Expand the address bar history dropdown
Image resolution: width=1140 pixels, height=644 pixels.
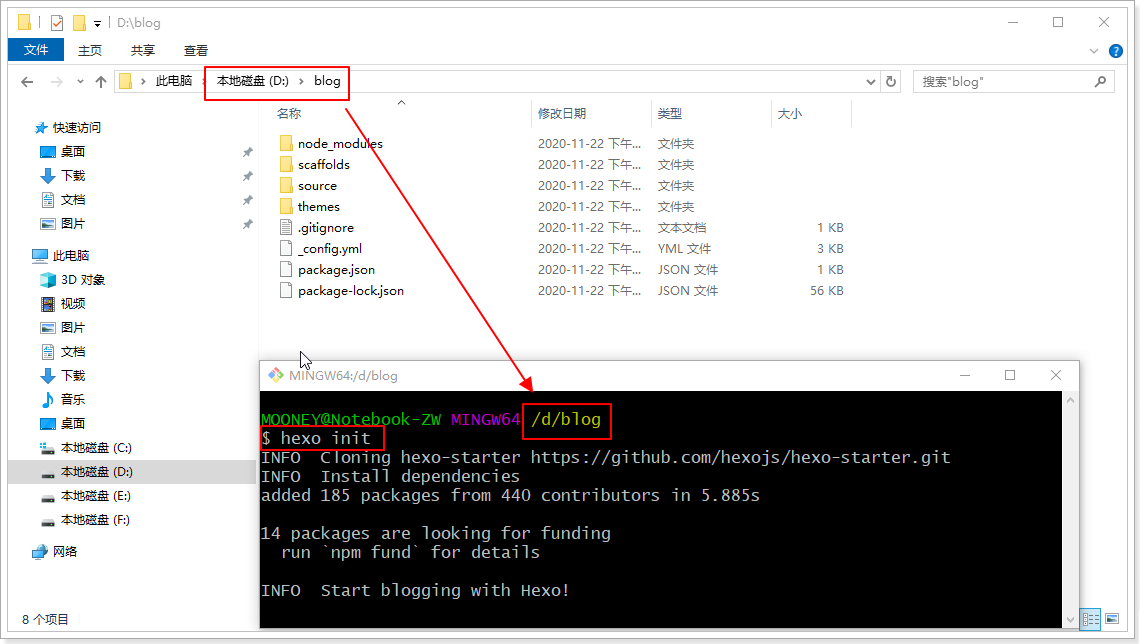click(x=870, y=81)
